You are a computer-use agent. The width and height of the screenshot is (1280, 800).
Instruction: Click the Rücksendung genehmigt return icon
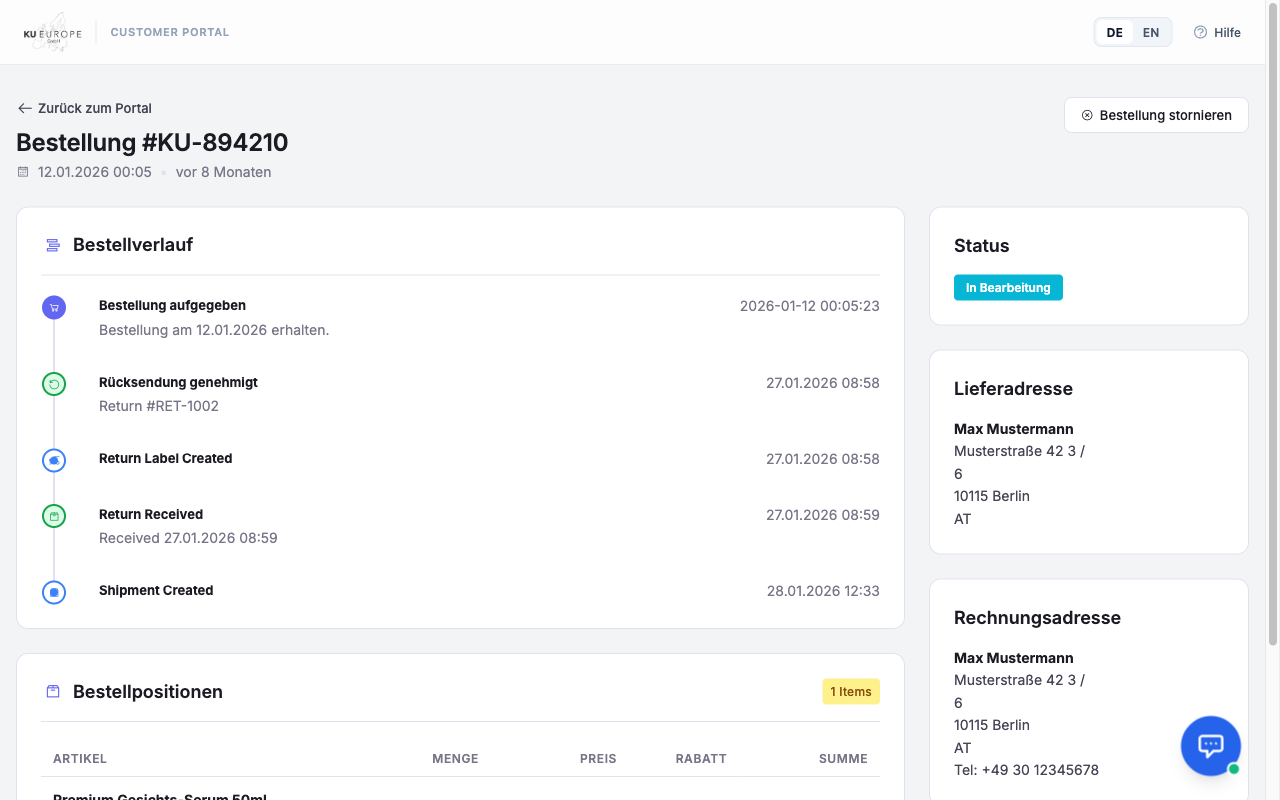tap(54, 383)
